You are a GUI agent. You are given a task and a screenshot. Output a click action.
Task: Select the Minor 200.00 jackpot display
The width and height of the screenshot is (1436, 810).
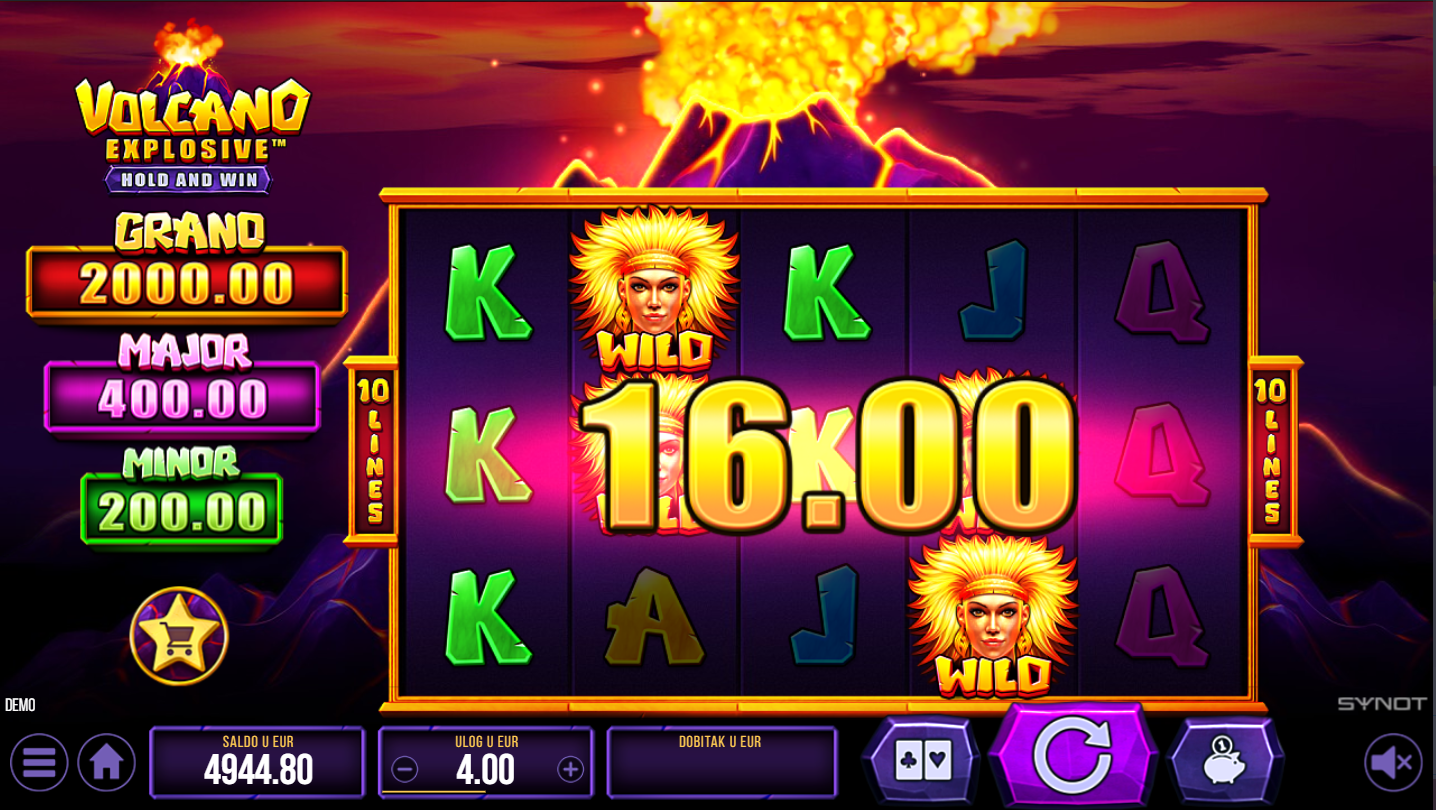182,511
